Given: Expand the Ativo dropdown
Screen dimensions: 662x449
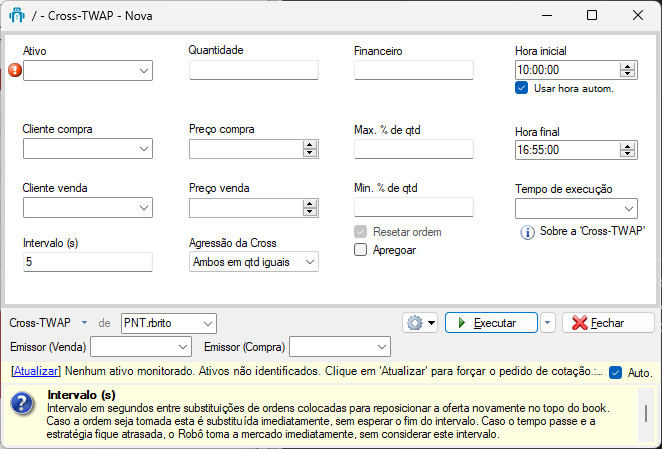Looking at the screenshot, I should tap(144, 71).
